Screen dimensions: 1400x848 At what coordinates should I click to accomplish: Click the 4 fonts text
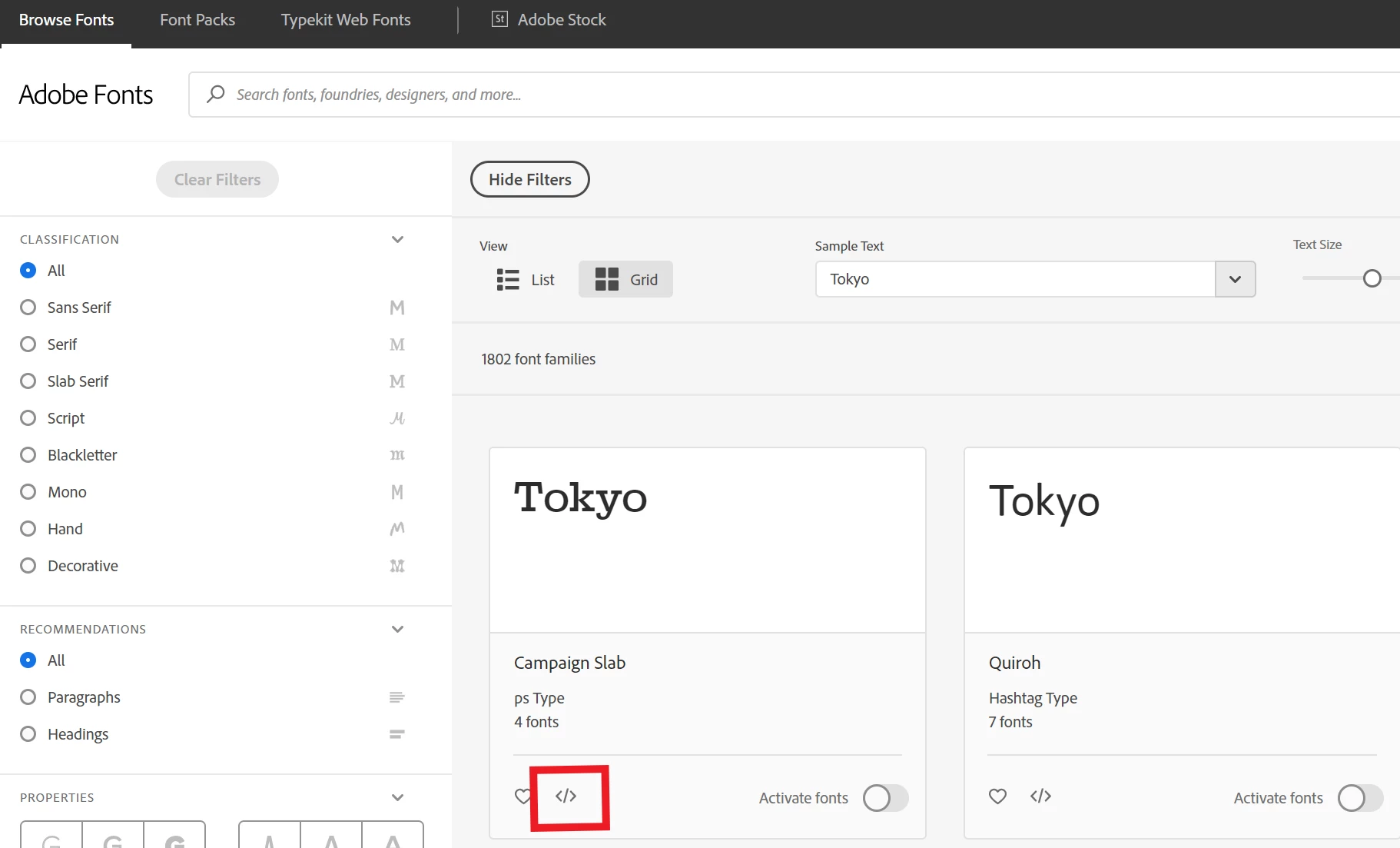point(536,722)
